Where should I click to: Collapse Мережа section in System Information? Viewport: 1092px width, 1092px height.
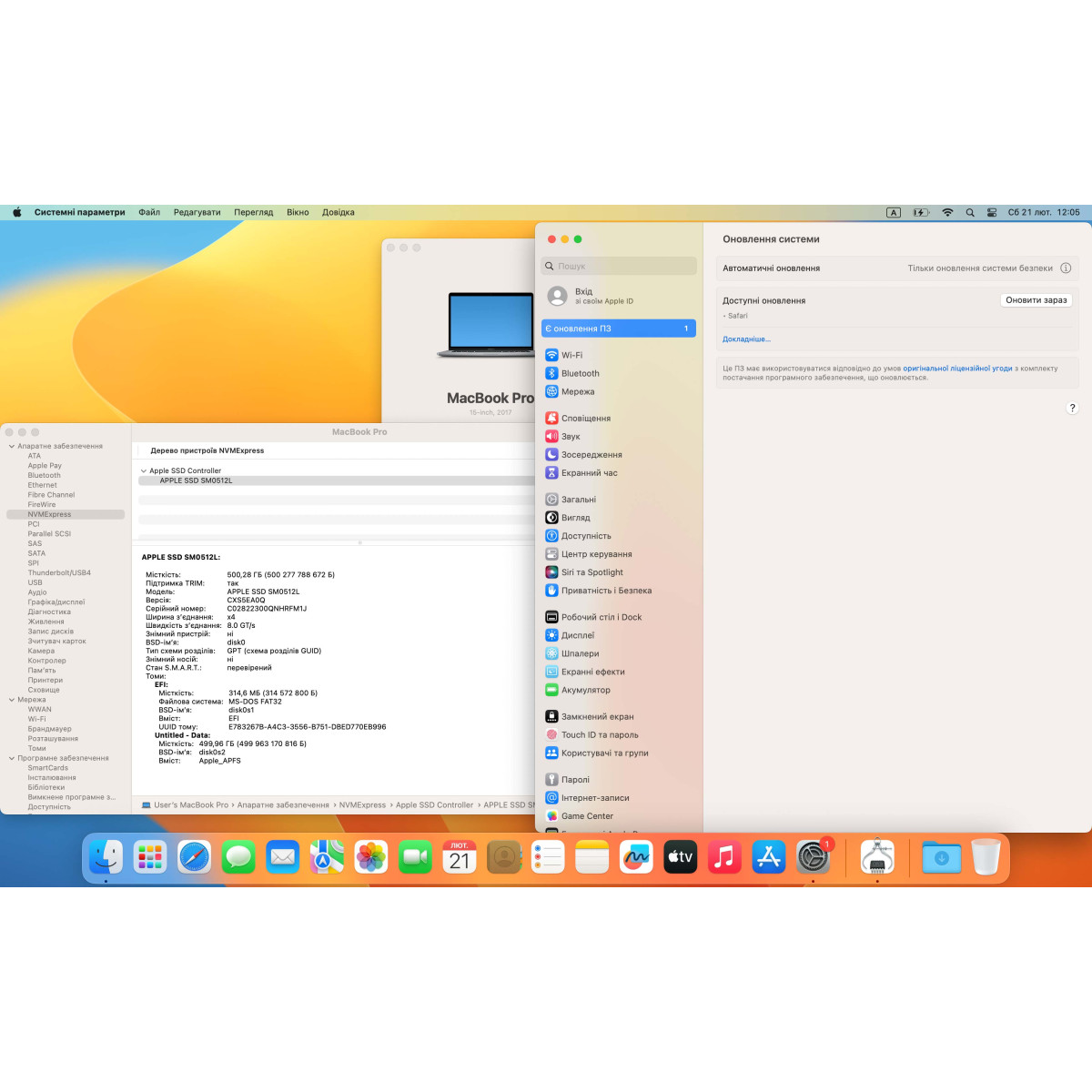12,700
